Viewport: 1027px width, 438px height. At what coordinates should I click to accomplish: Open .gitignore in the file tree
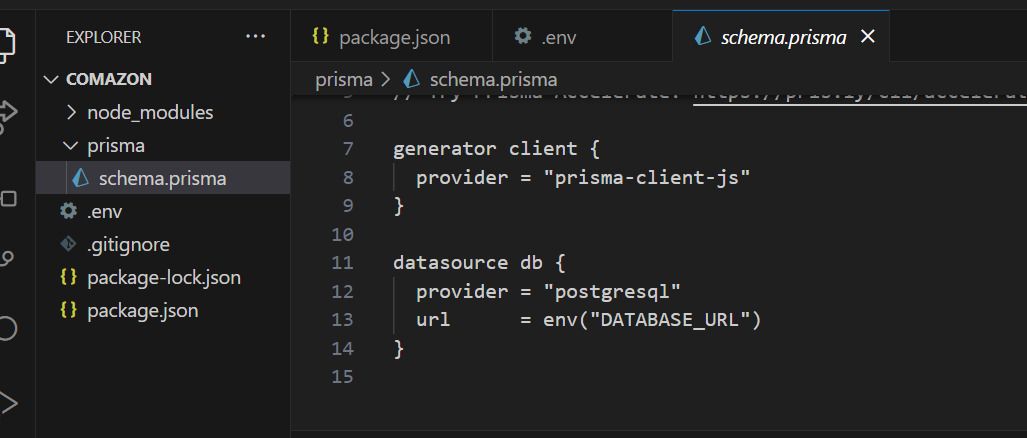[128, 244]
